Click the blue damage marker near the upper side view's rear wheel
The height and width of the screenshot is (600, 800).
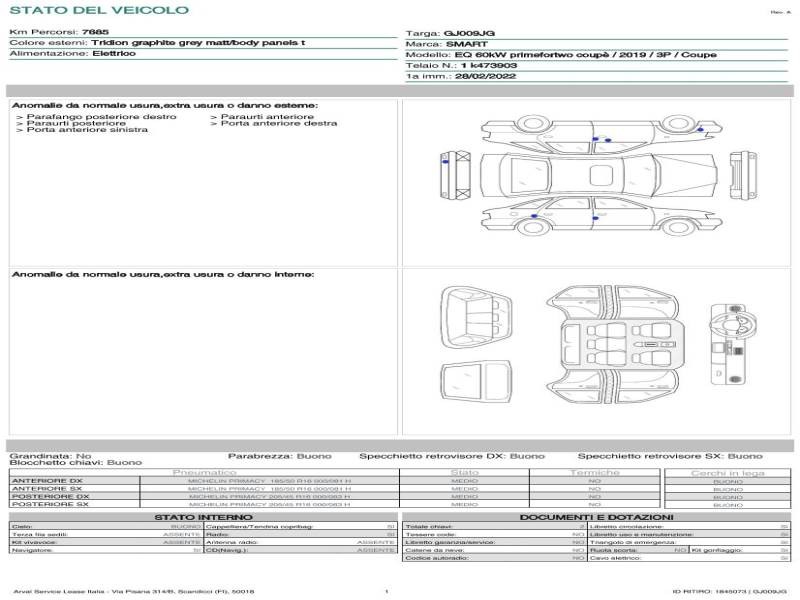[701, 130]
